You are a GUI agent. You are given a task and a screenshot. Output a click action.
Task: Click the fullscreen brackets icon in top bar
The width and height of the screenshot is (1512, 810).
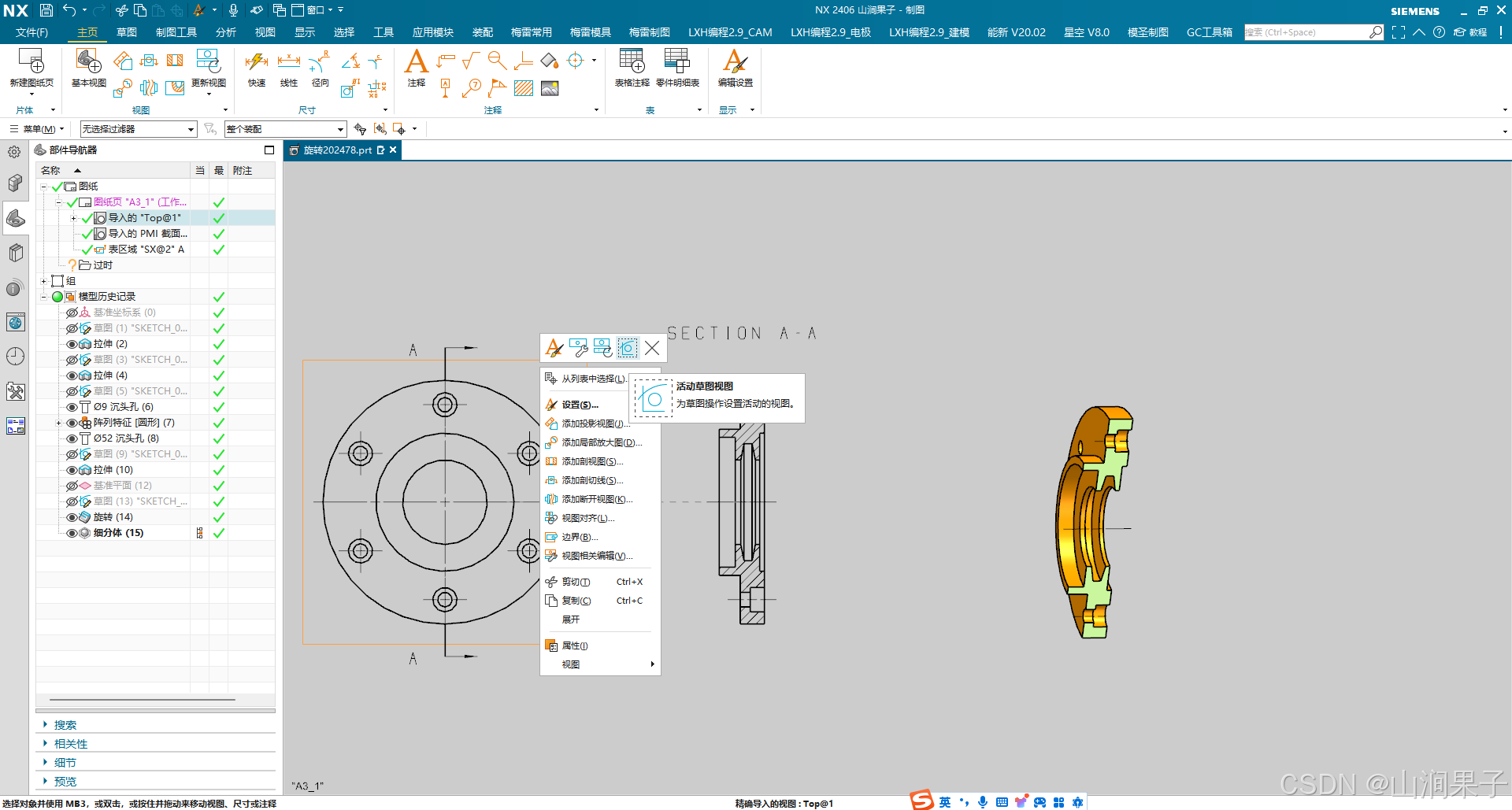pyautogui.click(x=1399, y=32)
